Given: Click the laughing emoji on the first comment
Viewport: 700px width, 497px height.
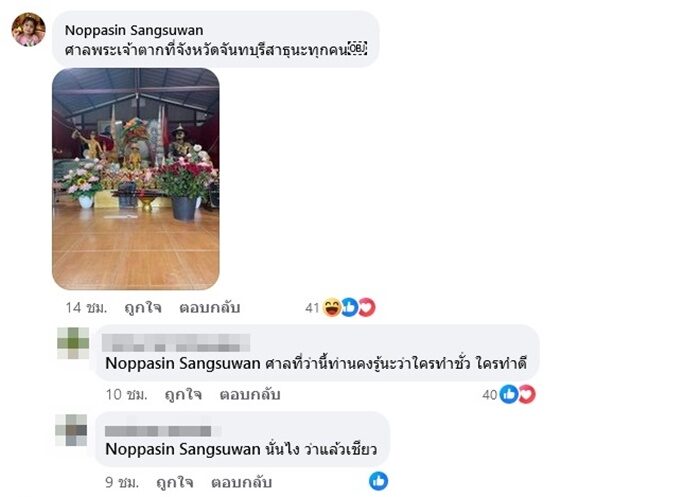Looking at the screenshot, I should [332, 307].
